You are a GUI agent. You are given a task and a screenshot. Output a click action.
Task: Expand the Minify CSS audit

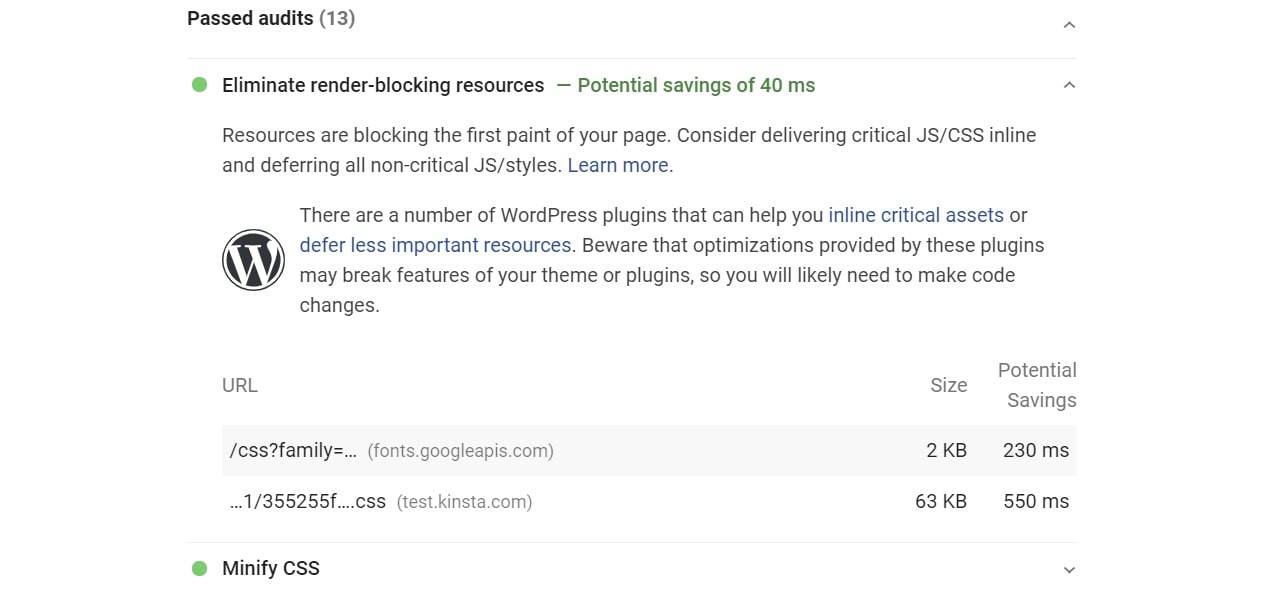[x=1069, y=568]
